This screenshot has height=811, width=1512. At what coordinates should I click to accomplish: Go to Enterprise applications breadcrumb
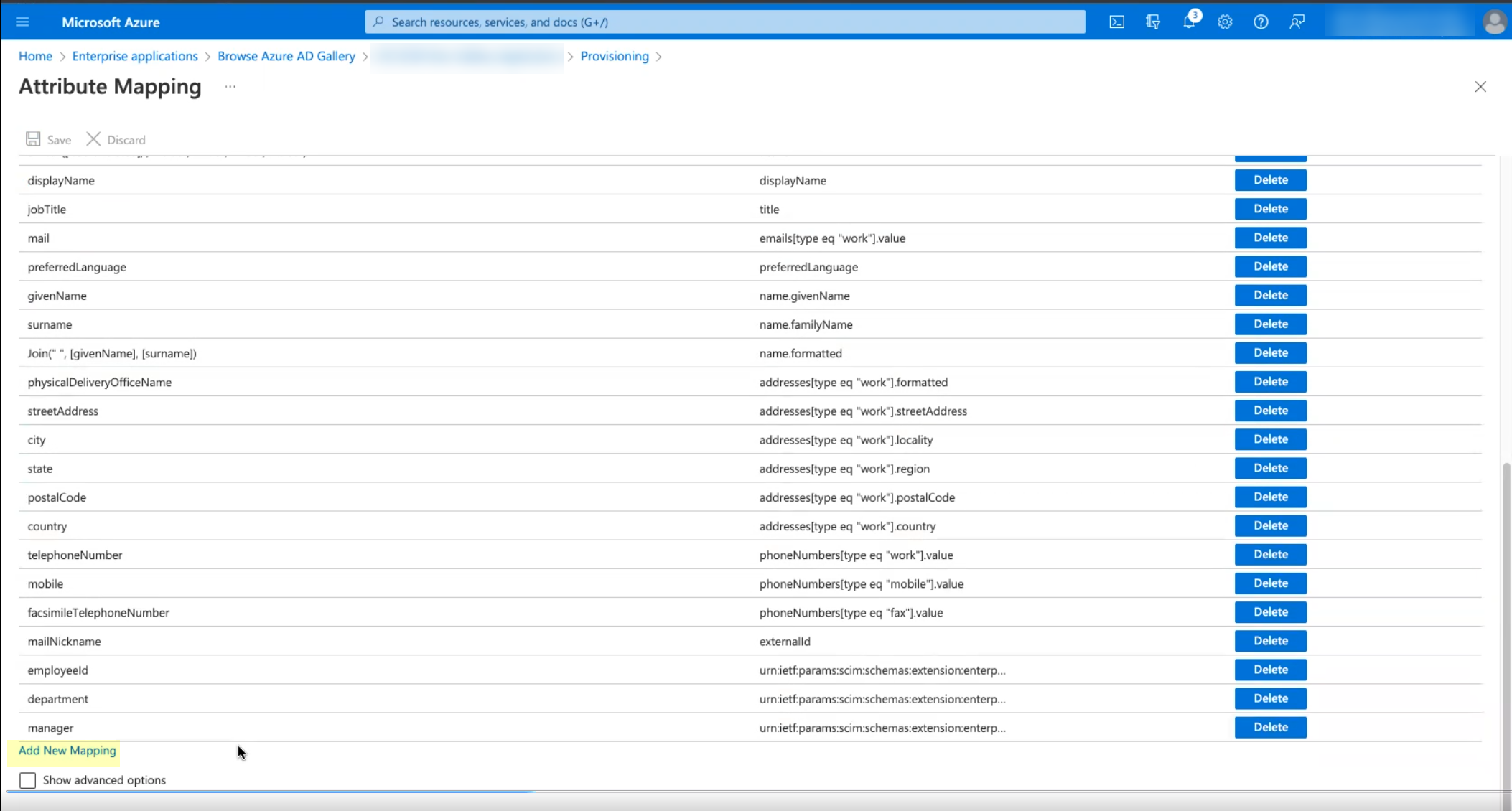click(135, 56)
